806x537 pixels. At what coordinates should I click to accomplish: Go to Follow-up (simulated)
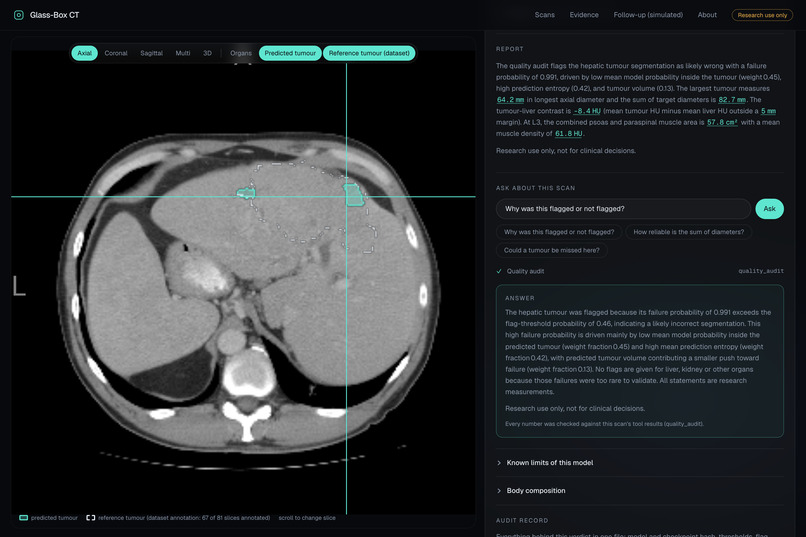point(648,15)
